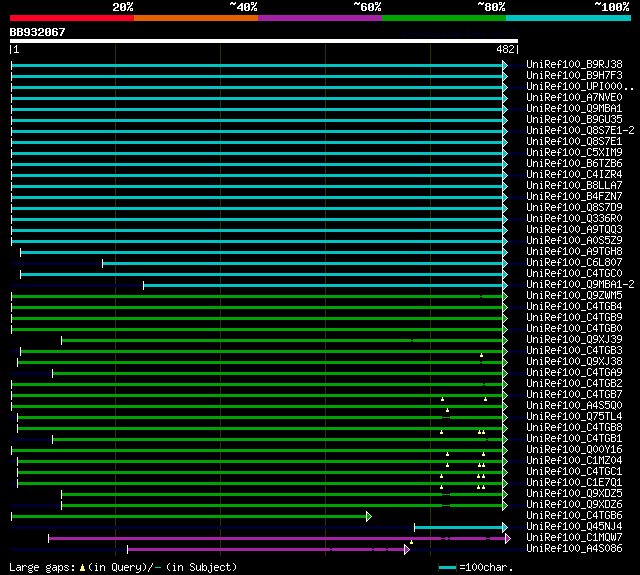Viewport: 640px width, 575px height.
Task: Select UniRef100_A4S5Q0 label
Action: click(574, 406)
